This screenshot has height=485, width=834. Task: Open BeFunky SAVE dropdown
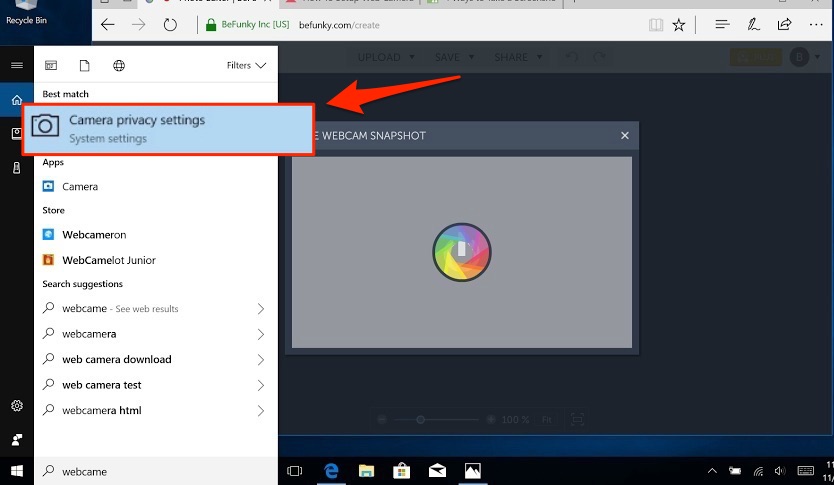(454, 57)
